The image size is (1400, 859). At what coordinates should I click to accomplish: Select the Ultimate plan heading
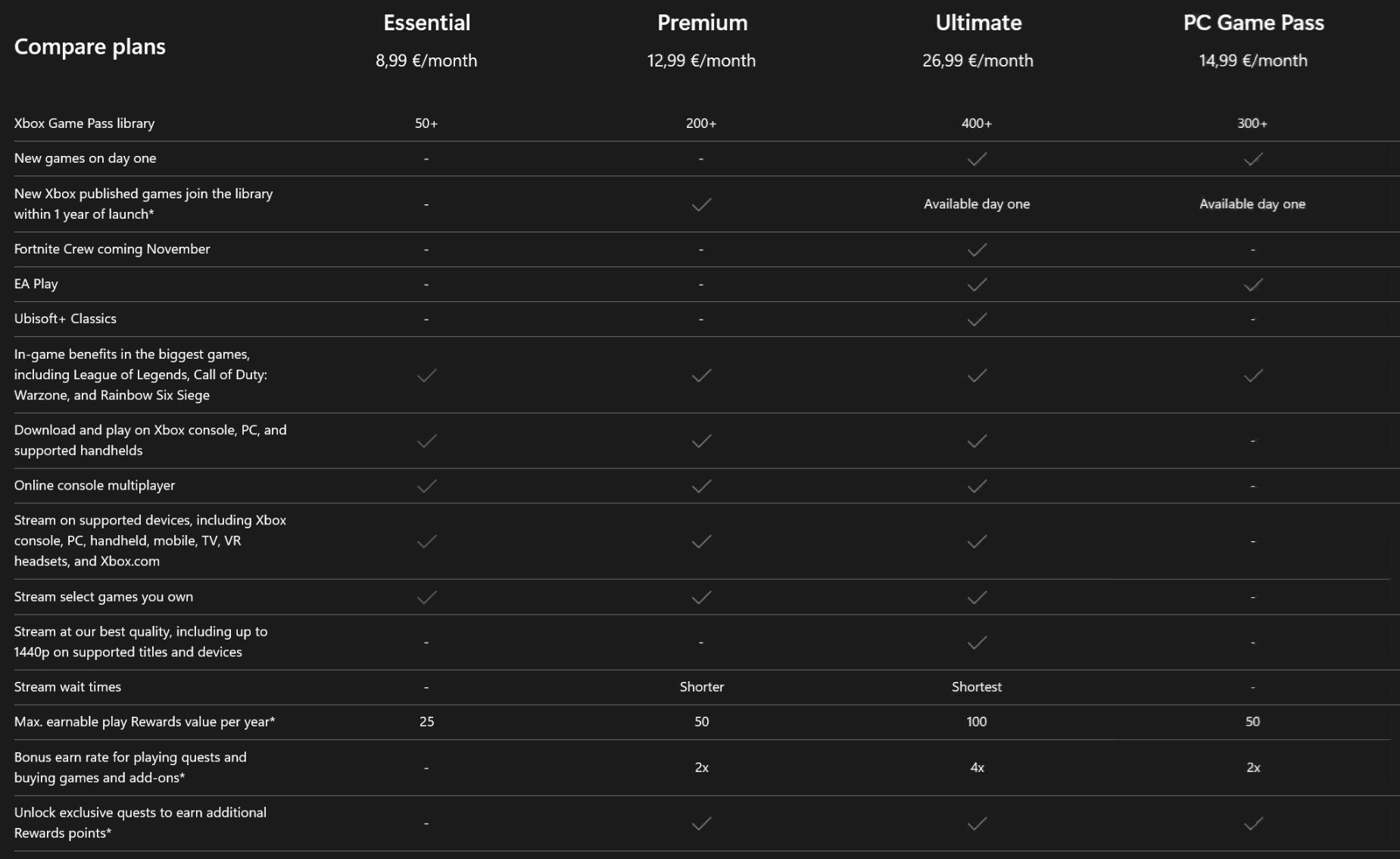pyautogui.click(x=978, y=23)
